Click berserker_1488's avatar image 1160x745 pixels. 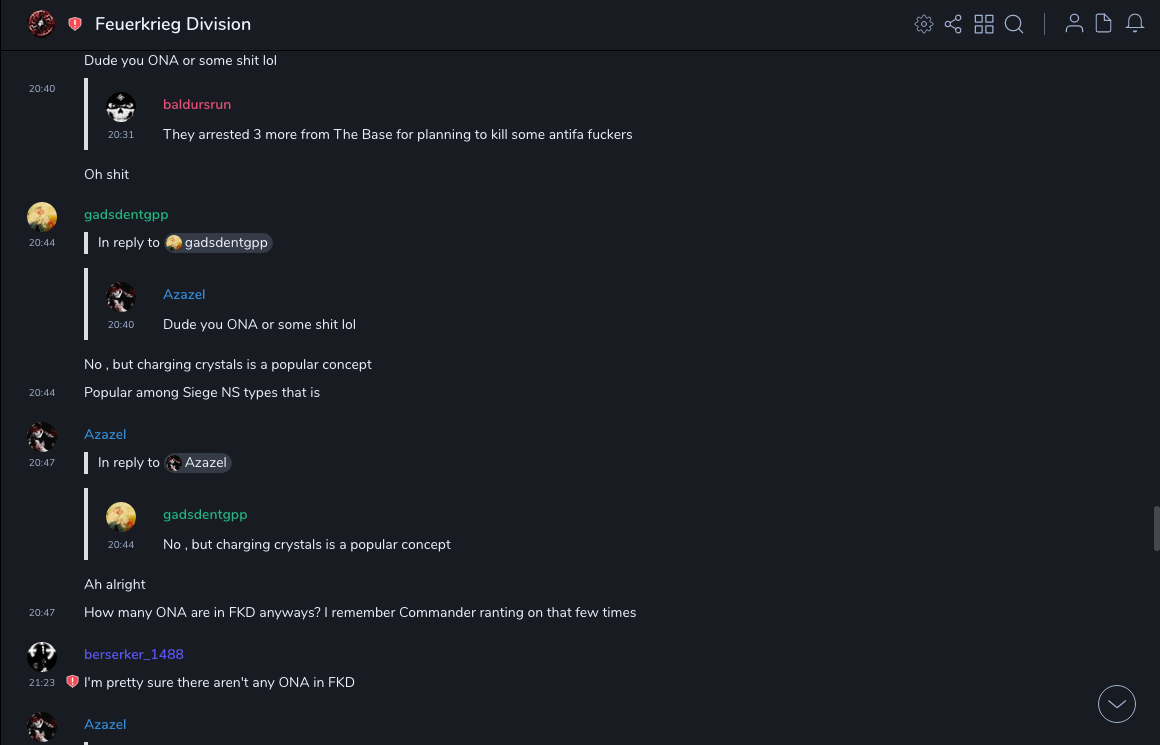(x=42, y=656)
